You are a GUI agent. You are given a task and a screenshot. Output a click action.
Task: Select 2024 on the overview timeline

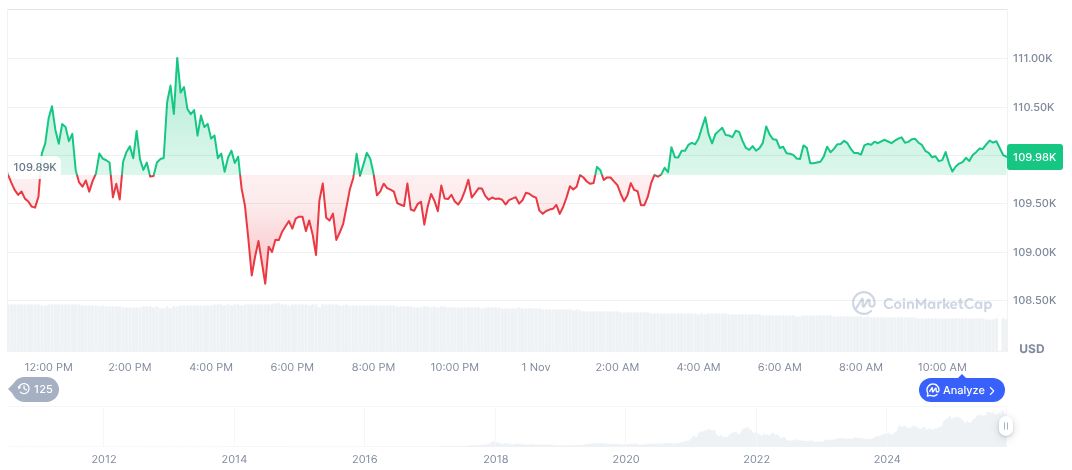point(887,459)
